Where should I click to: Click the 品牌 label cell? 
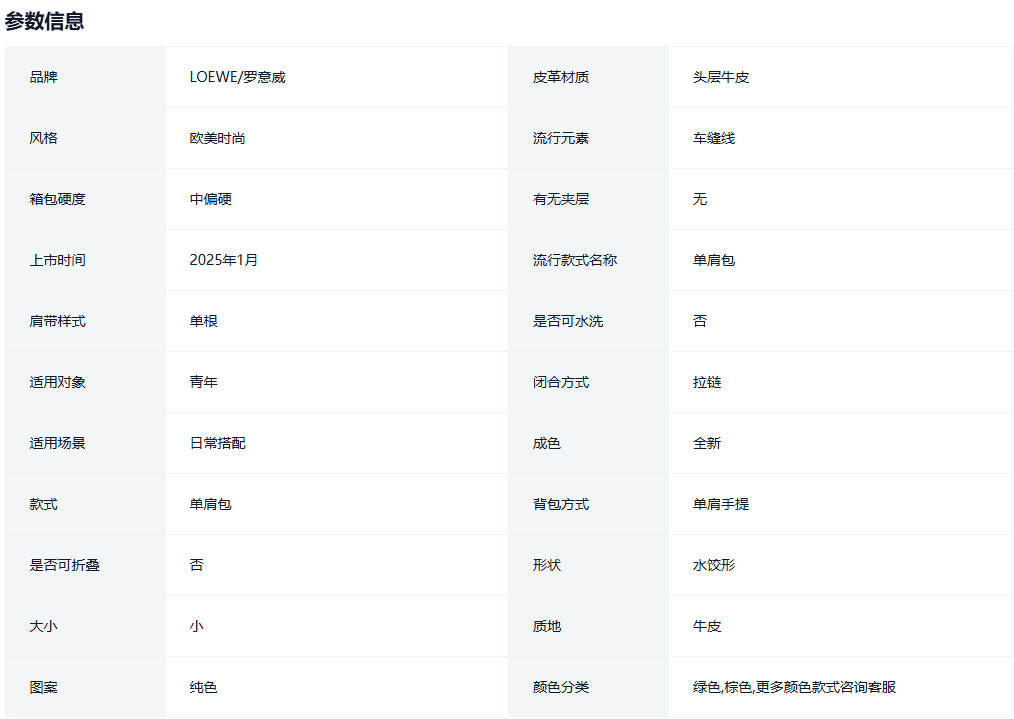point(44,77)
